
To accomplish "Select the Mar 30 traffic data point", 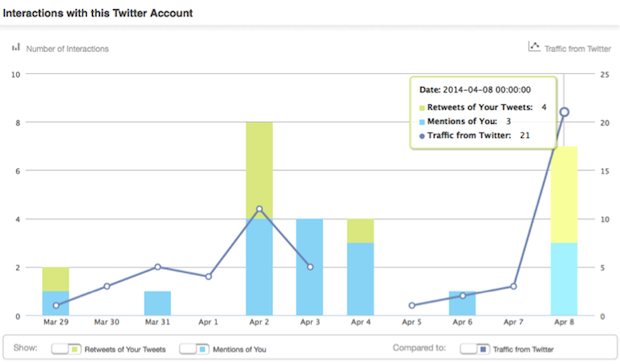I will [107, 286].
